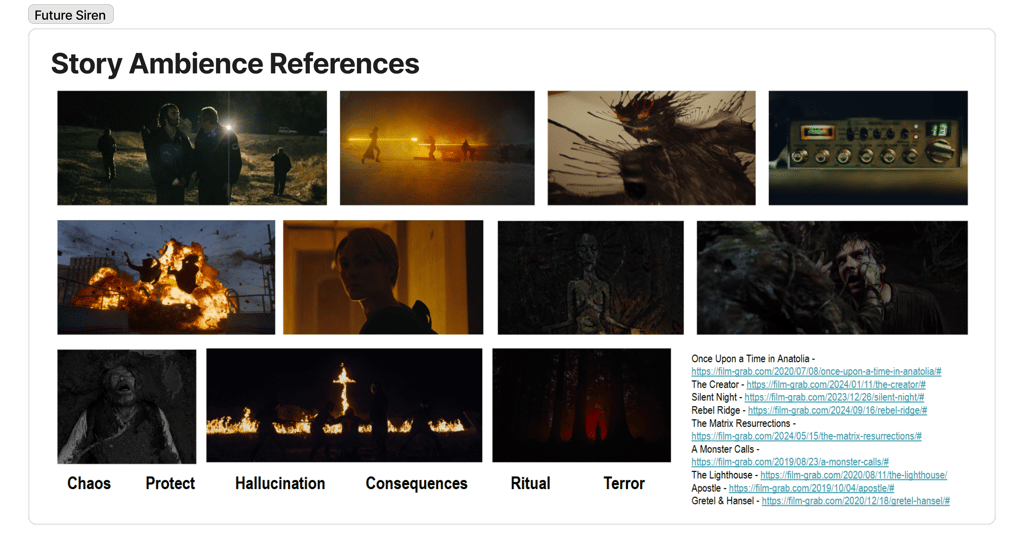This screenshot has height=553, width=1024.
Task: Click the Story Ambience References heading
Action: (x=235, y=63)
